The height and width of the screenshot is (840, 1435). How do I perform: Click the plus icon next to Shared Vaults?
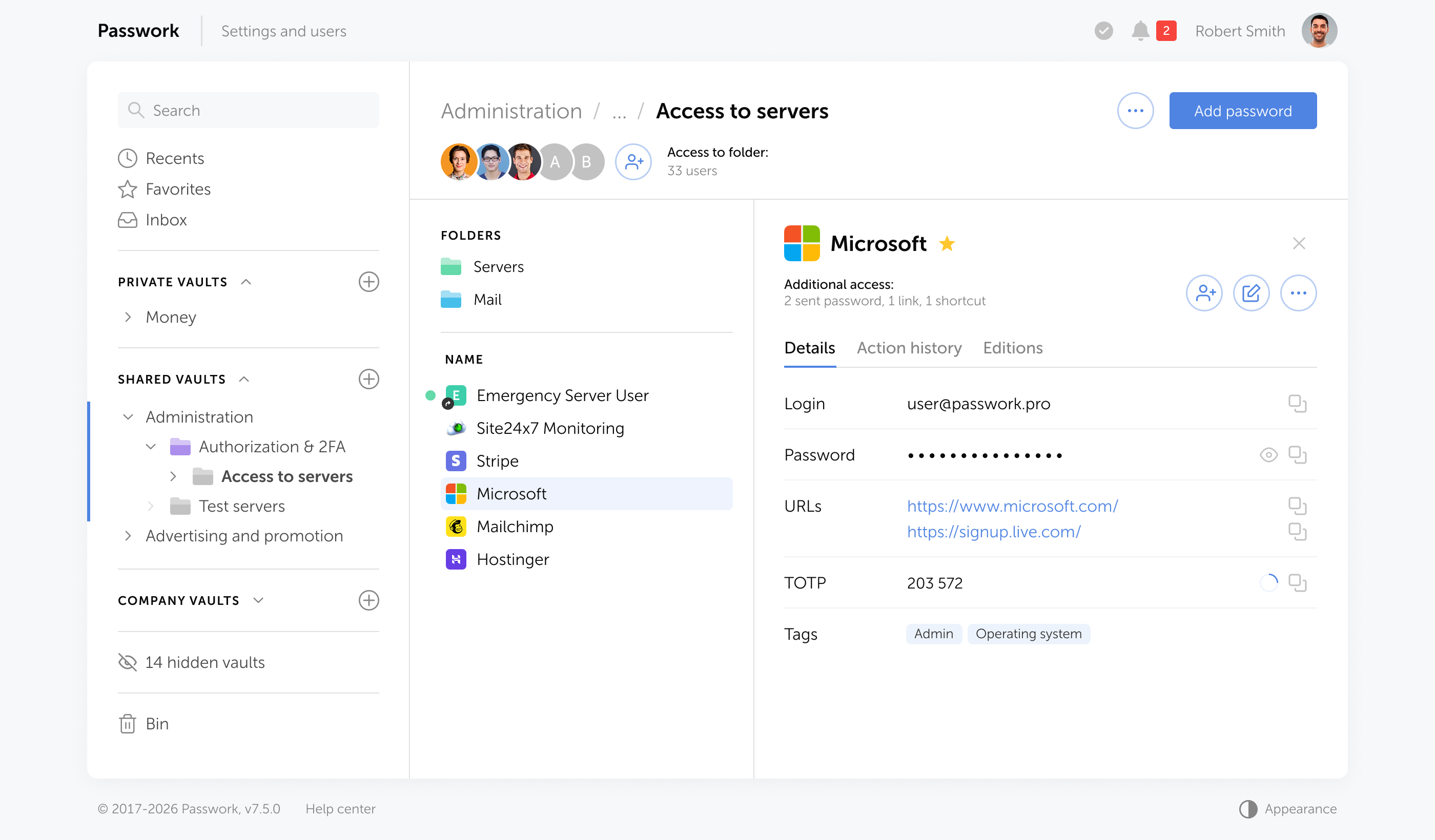pyautogui.click(x=369, y=379)
